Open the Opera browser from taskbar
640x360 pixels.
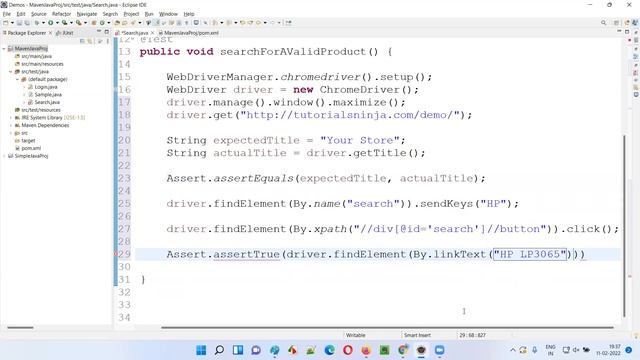coord(348,350)
